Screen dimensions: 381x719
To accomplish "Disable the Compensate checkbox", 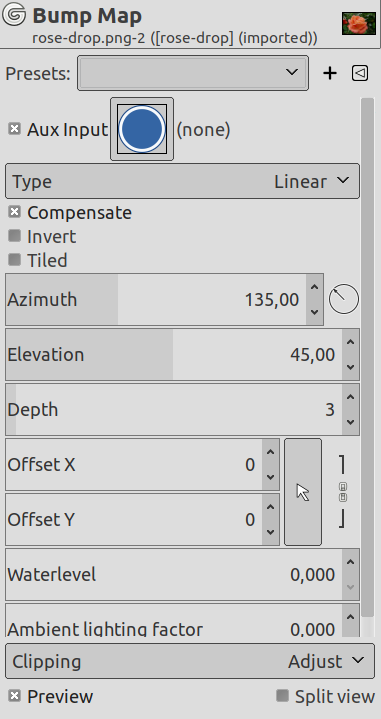I will [x=15, y=212].
